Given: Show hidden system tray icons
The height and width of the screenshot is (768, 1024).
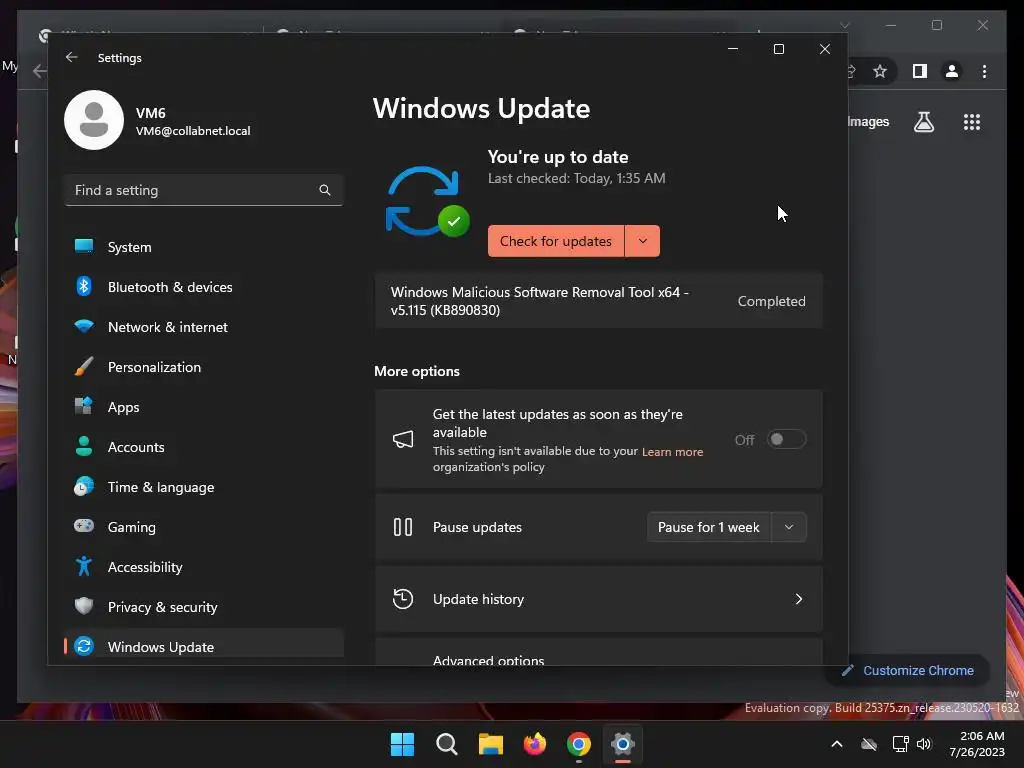Looking at the screenshot, I should 837,744.
